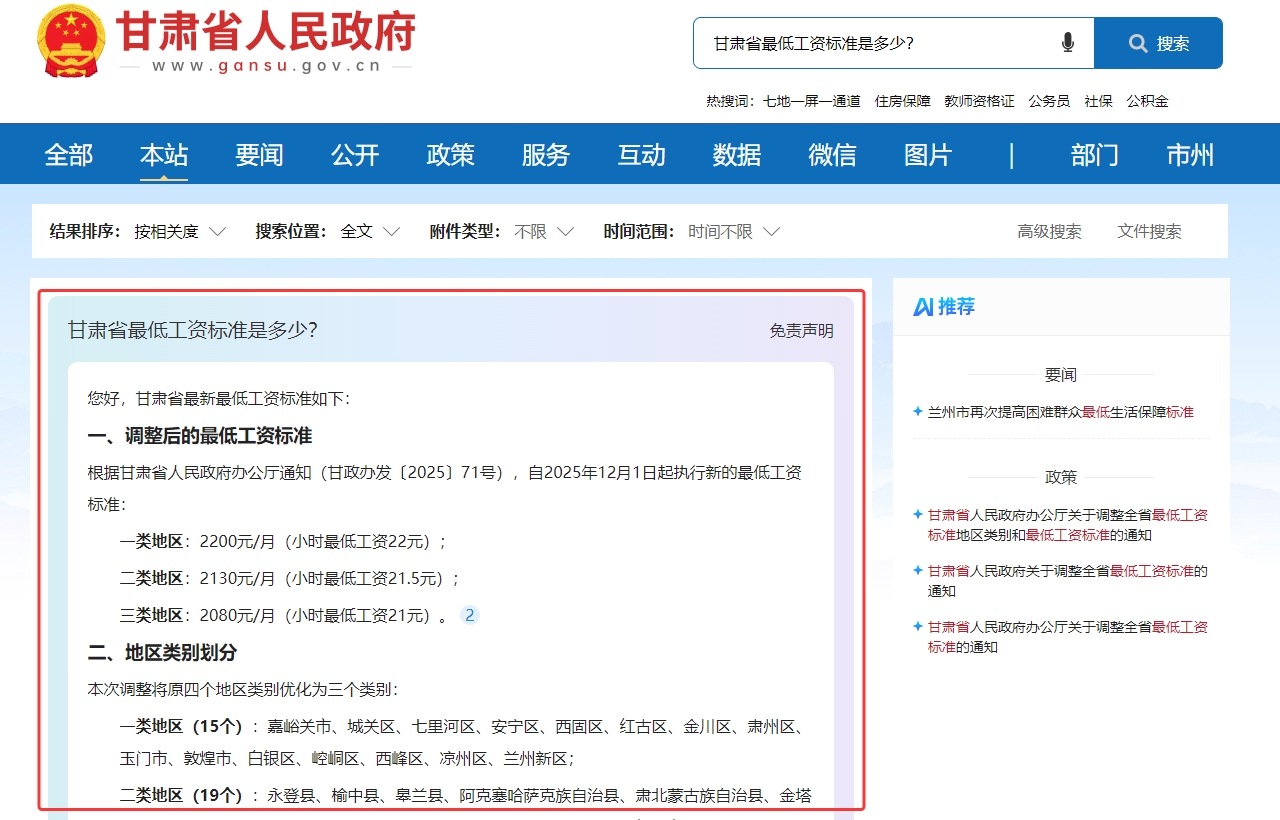Open 高级搜索 advanced search

1048,231
